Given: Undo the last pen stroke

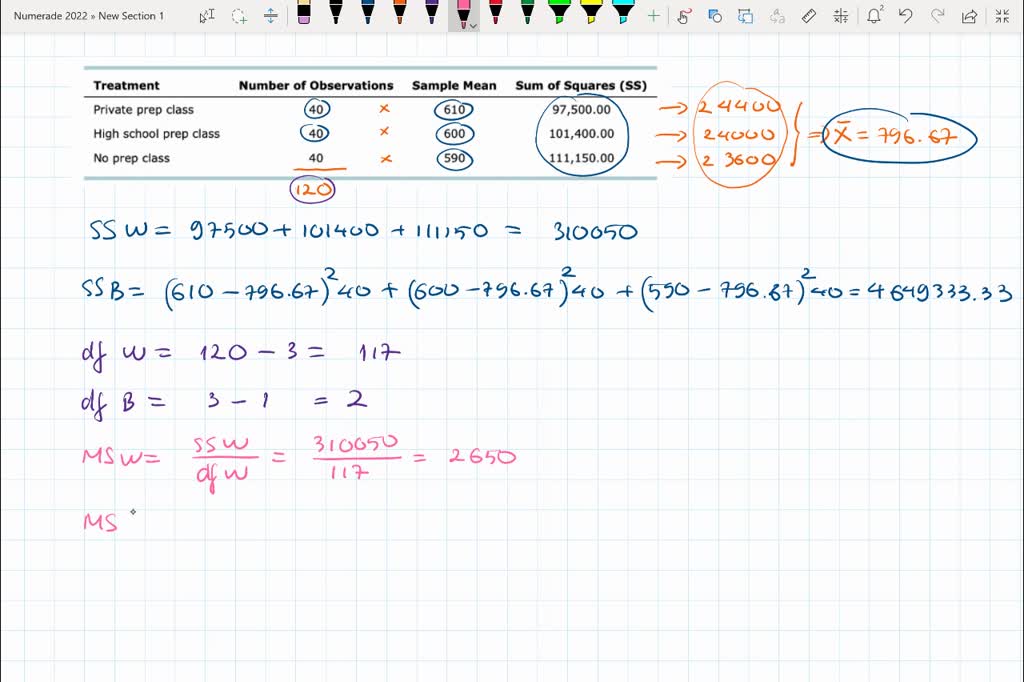Looking at the screenshot, I should (906, 16).
